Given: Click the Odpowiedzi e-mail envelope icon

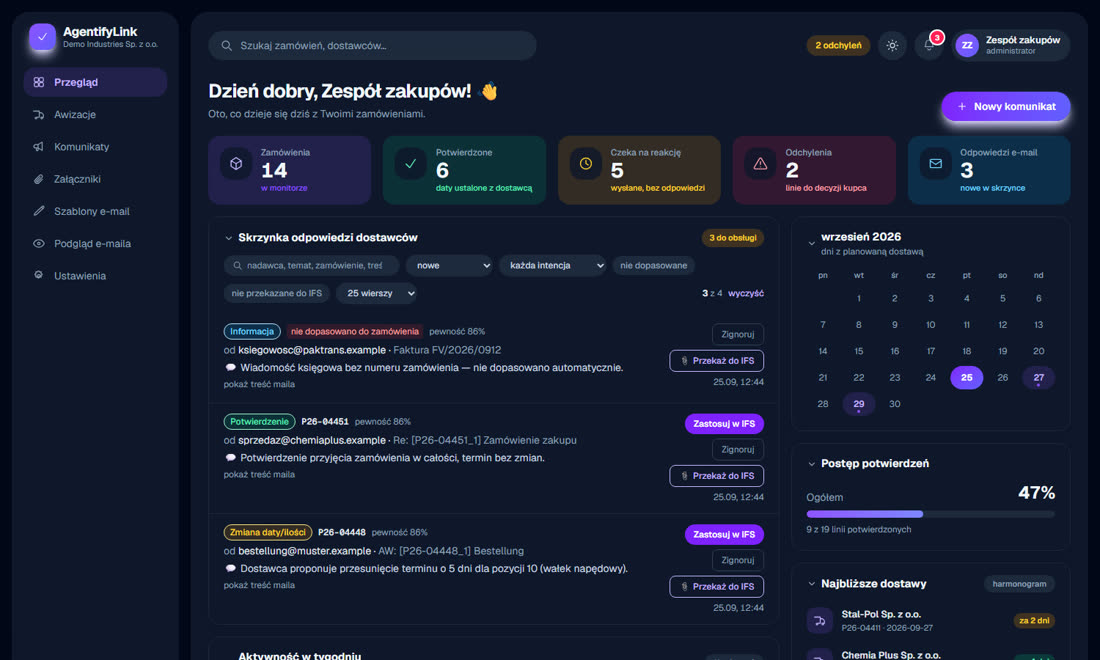Looking at the screenshot, I should point(936,163).
